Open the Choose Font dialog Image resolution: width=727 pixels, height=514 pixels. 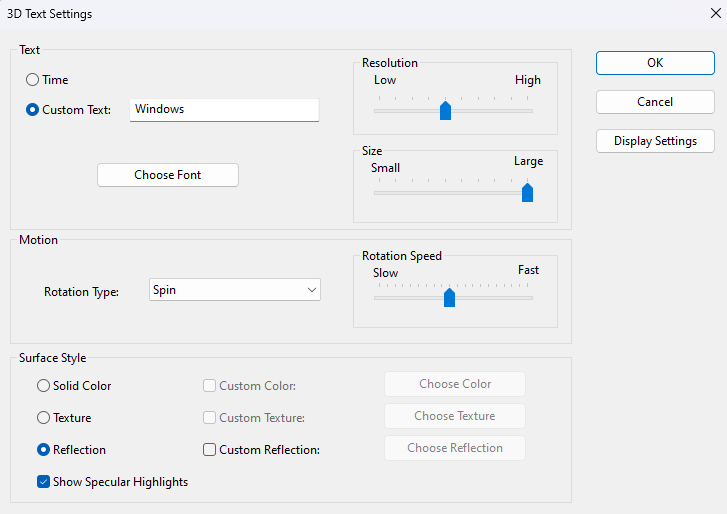coord(168,175)
